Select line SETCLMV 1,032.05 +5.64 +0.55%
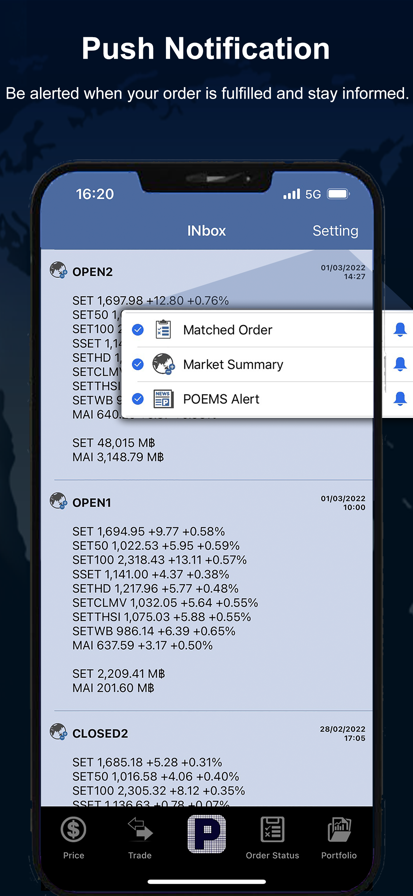 [x=165, y=603]
